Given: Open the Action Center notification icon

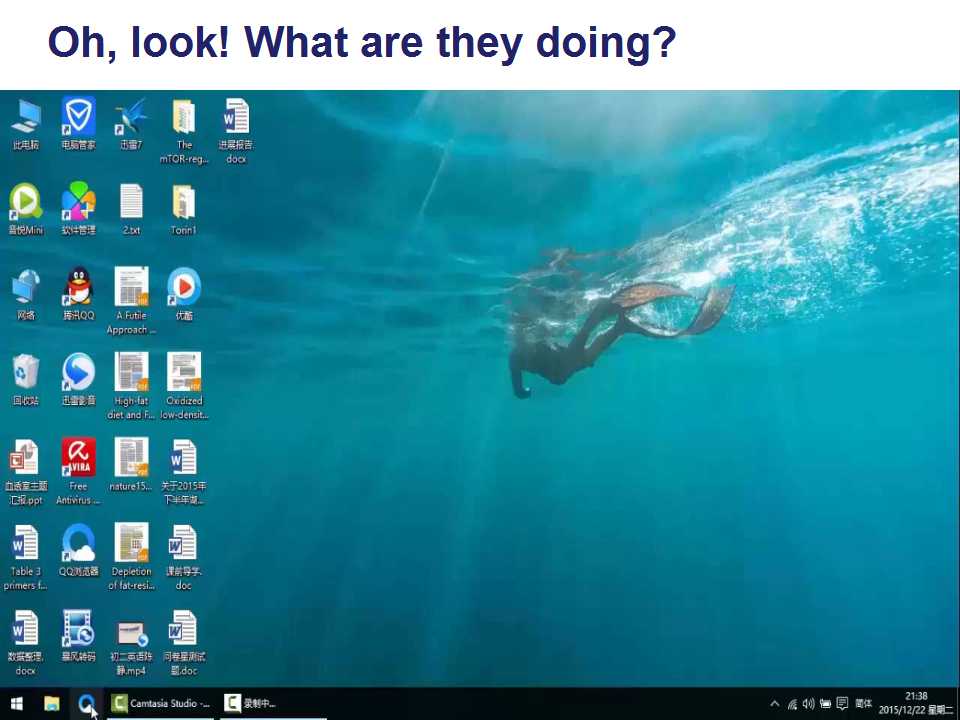Looking at the screenshot, I should coord(842,704).
